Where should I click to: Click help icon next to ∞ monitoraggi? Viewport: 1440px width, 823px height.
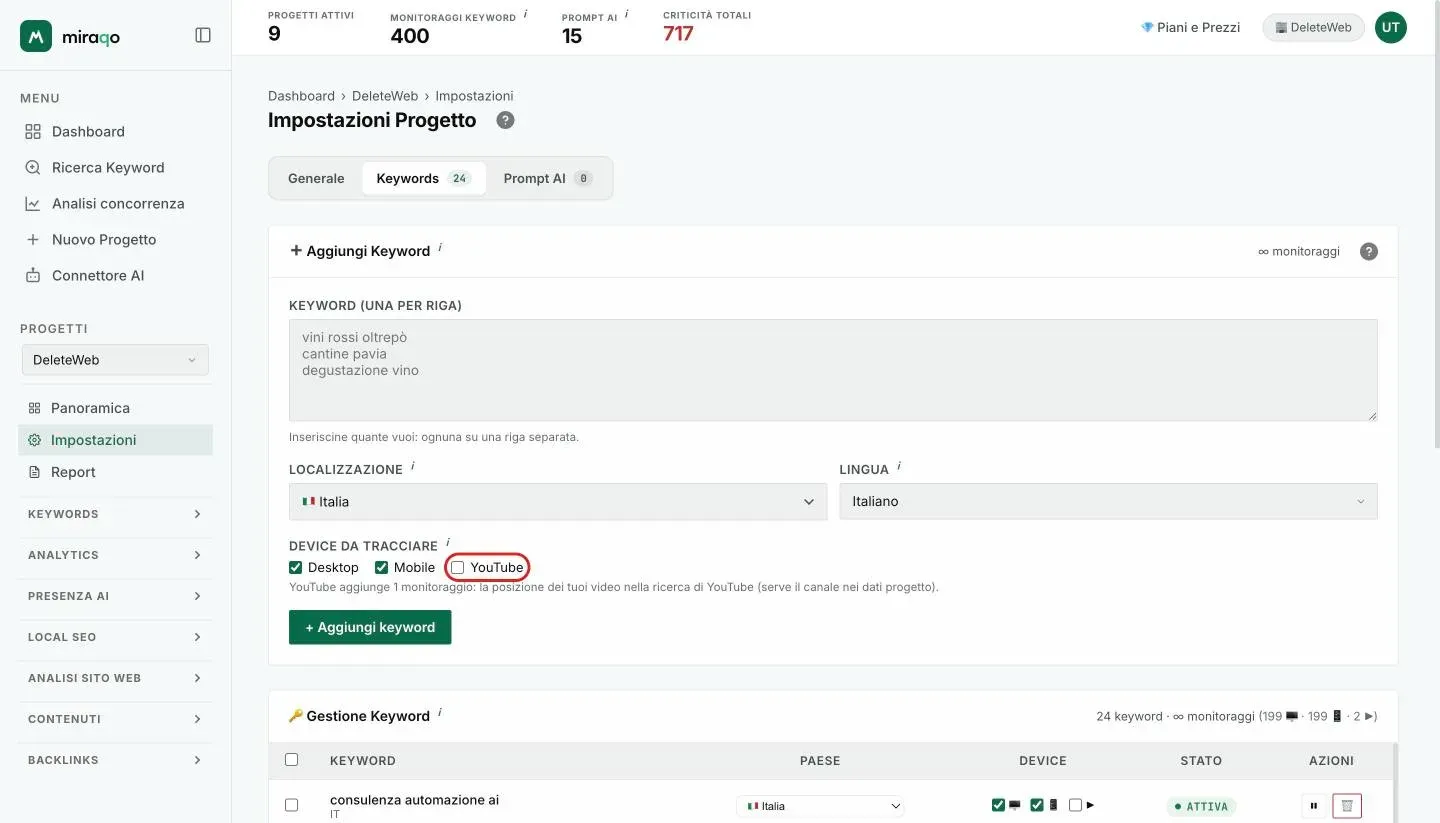pos(1369,251)
